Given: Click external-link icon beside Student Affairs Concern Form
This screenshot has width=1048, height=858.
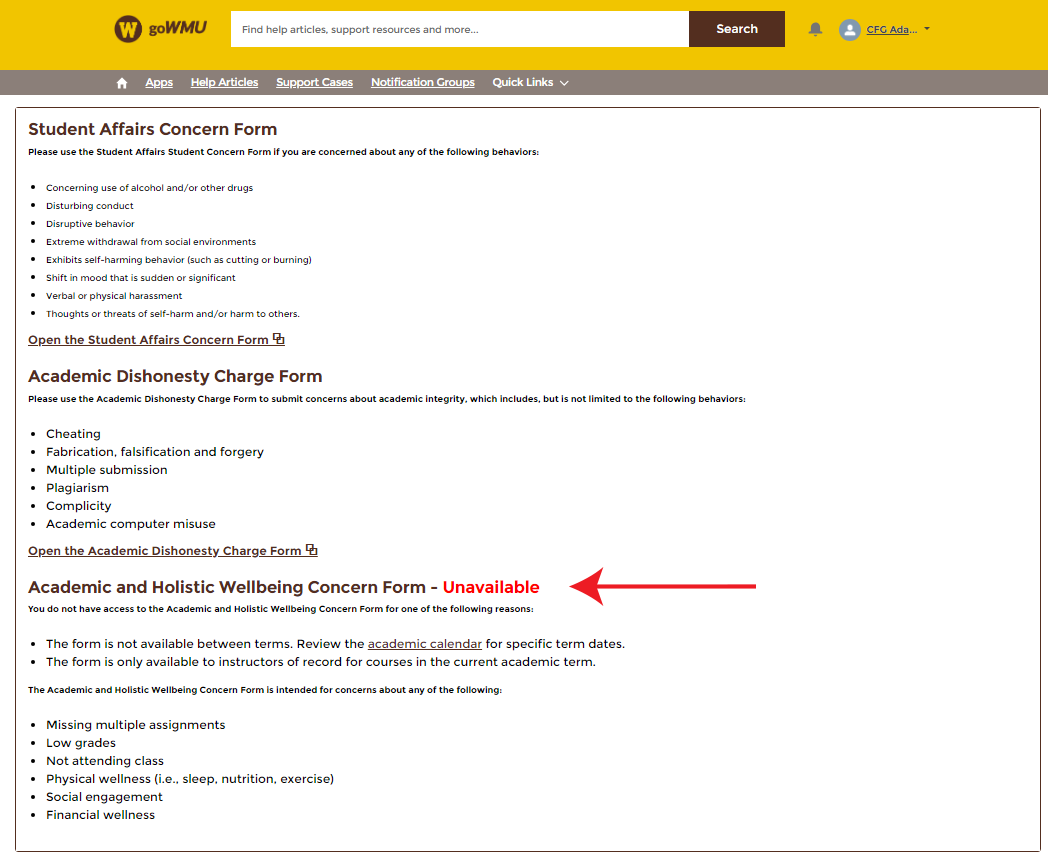Looking at the screenshot, I should (x=279, y=339).
